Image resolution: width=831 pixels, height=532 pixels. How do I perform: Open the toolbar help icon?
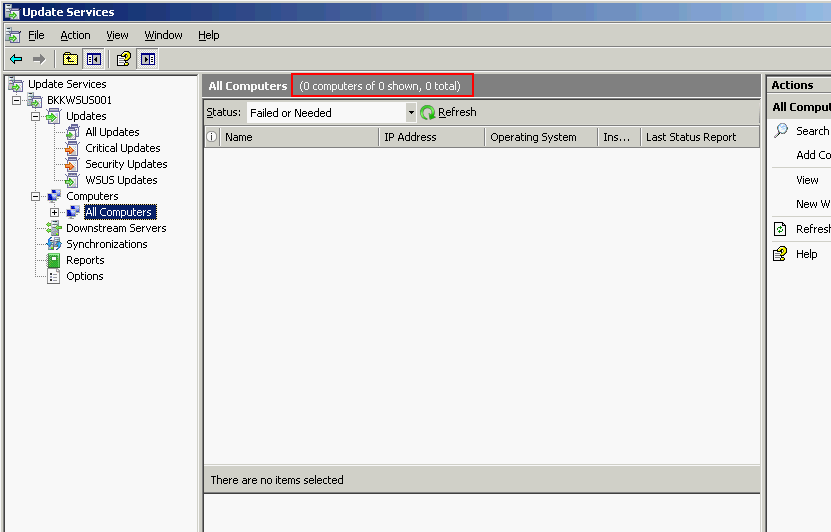[124, 59]
